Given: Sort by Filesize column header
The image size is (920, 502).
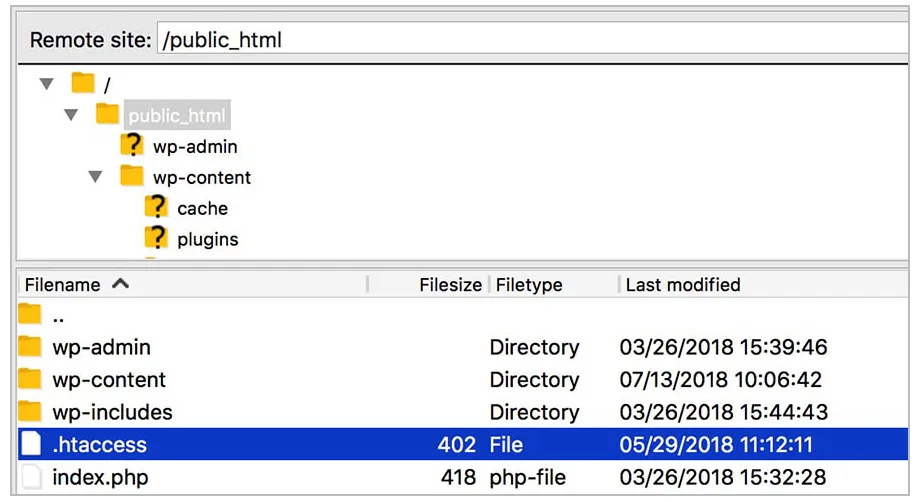Looking at the screenshot, I should pos(451,285).
